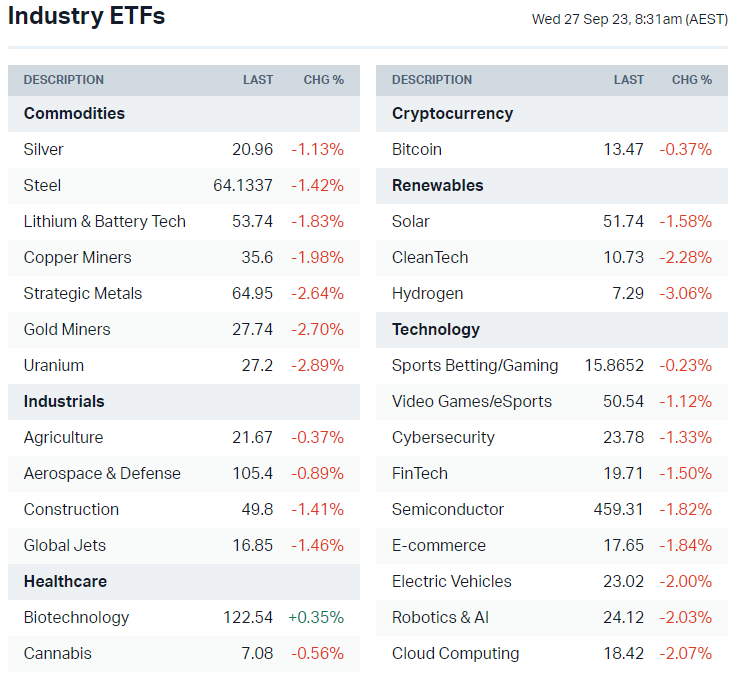Screen dimensions: 738x673
Task: Click the Silver ETF row
Action: [44, 150]
